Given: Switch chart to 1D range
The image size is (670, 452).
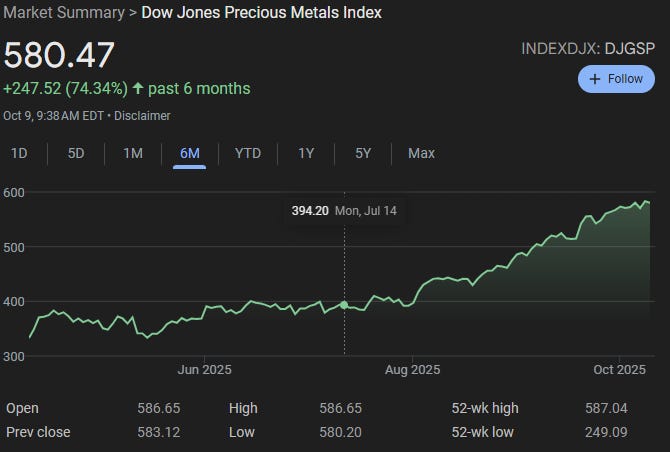Looking at the screenshot, I should pos(19,153).
